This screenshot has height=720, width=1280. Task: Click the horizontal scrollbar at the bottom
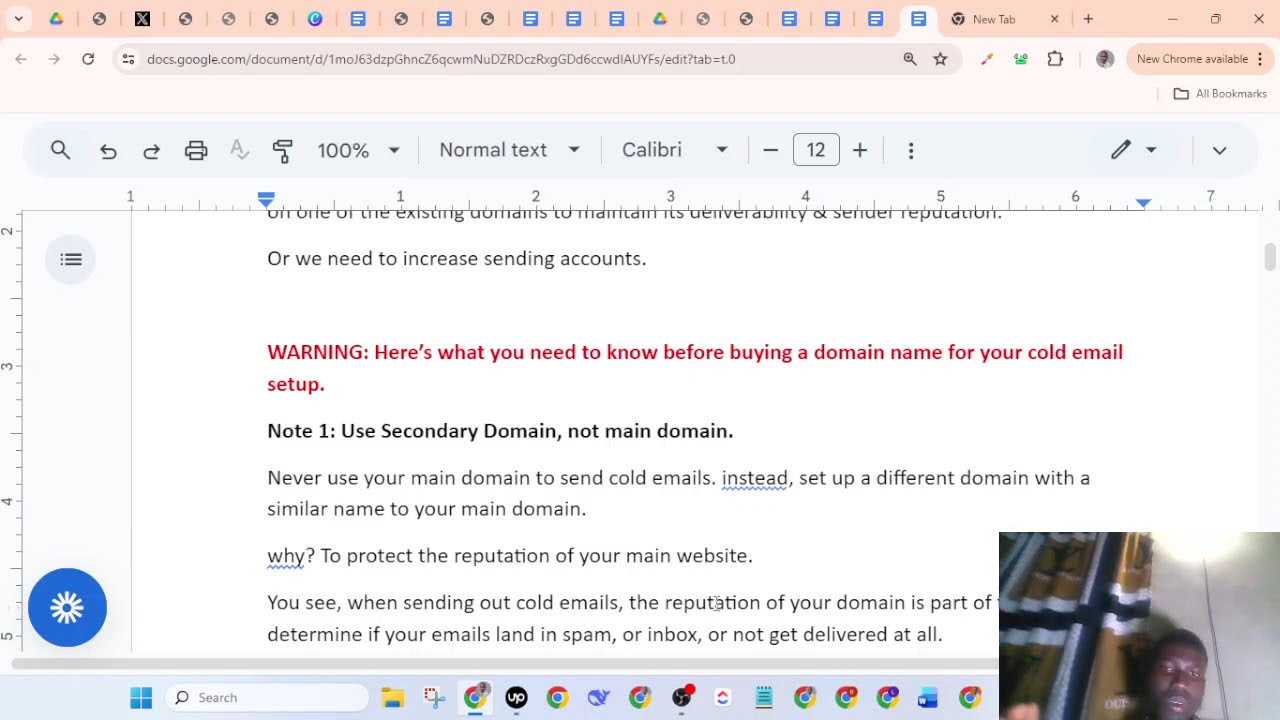click(x=505, y=664)
